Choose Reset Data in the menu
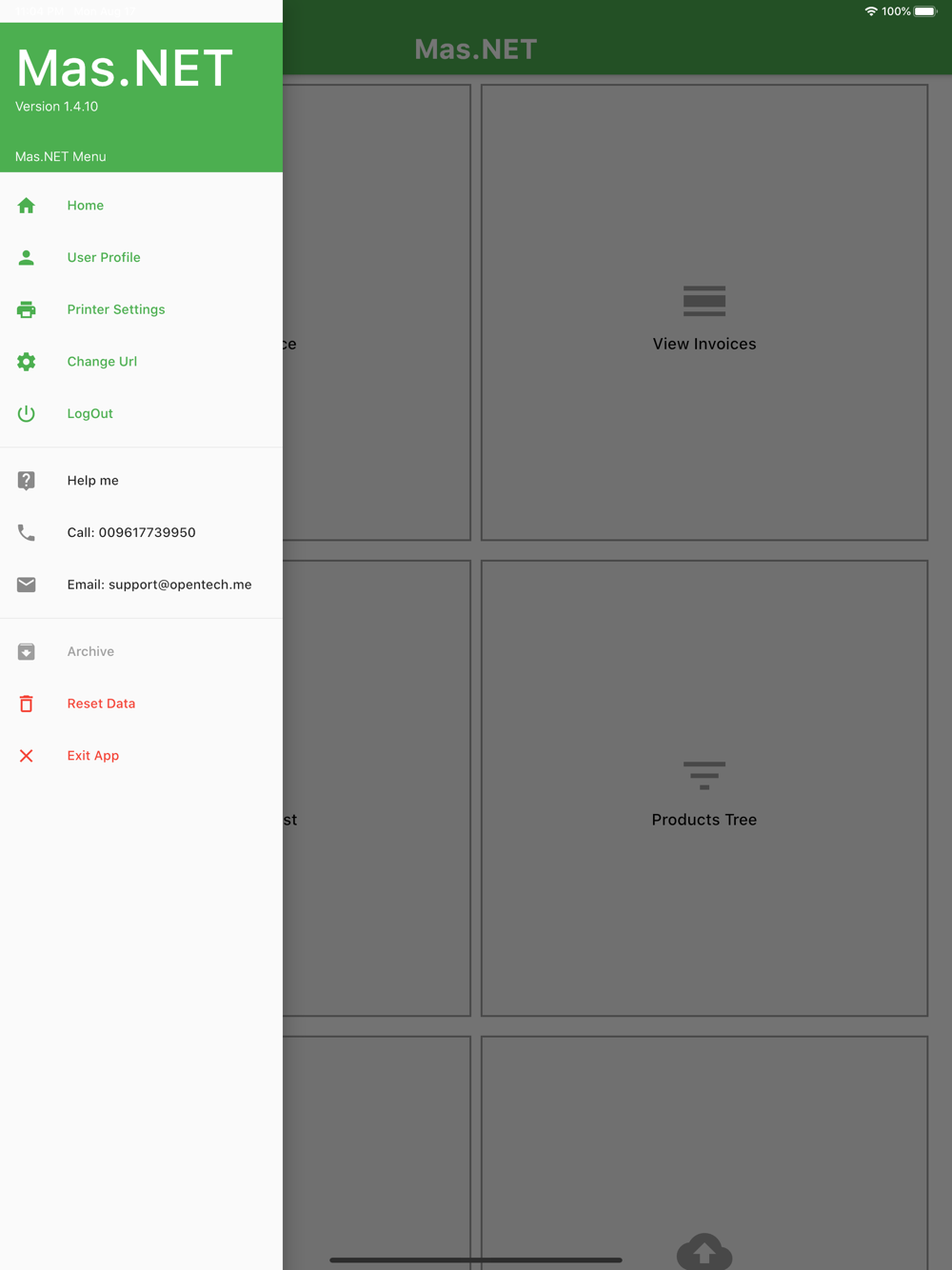The height and width of the screenshot is (1270, 952). (141, 704)
